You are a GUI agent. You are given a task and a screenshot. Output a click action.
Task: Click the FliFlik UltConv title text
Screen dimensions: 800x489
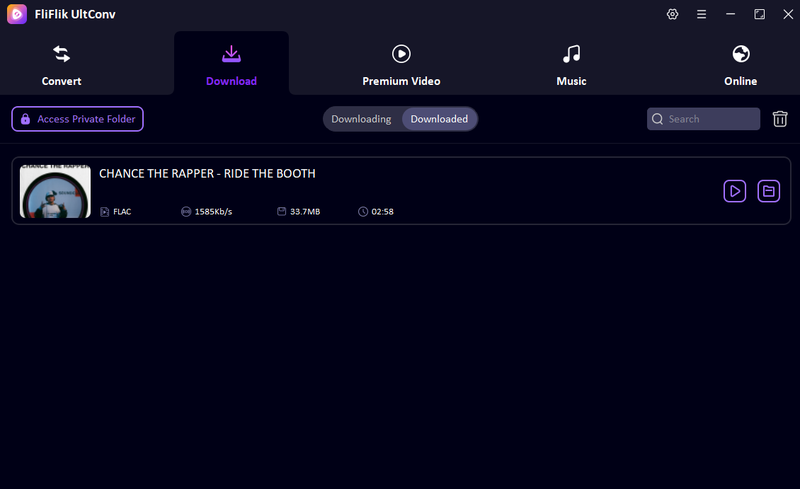(x=75, y=14)
